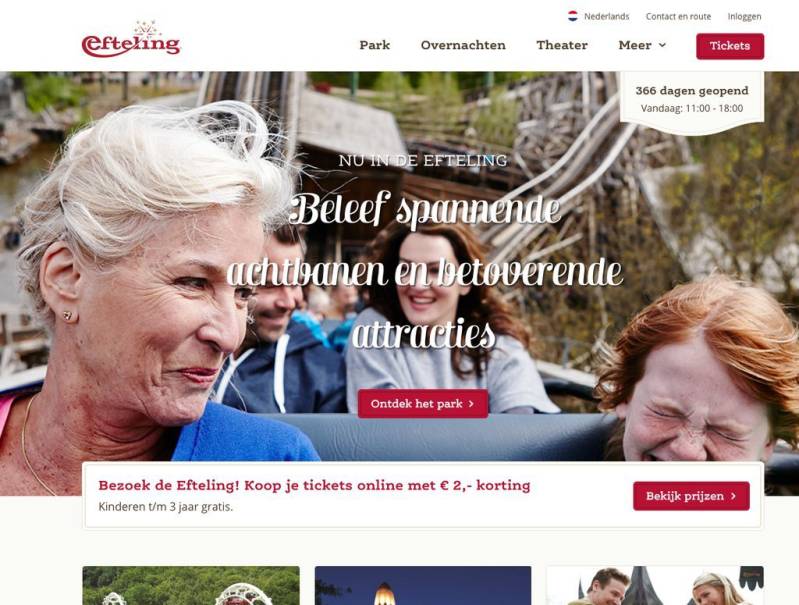Image resolution: width=799 pixels, height=605 pixels.
Task: Click the Inloggen link
Action: tap(744, 16)
